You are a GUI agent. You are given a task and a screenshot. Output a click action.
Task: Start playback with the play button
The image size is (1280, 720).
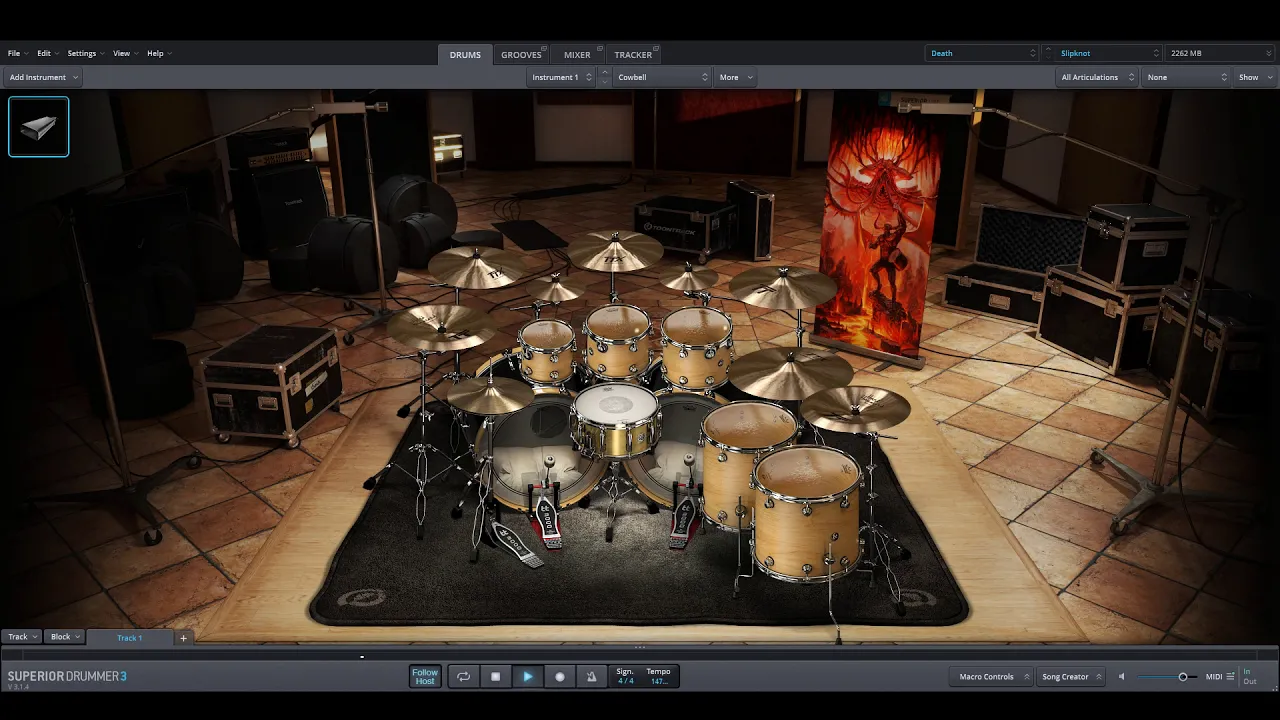click(x=527, y=677)
